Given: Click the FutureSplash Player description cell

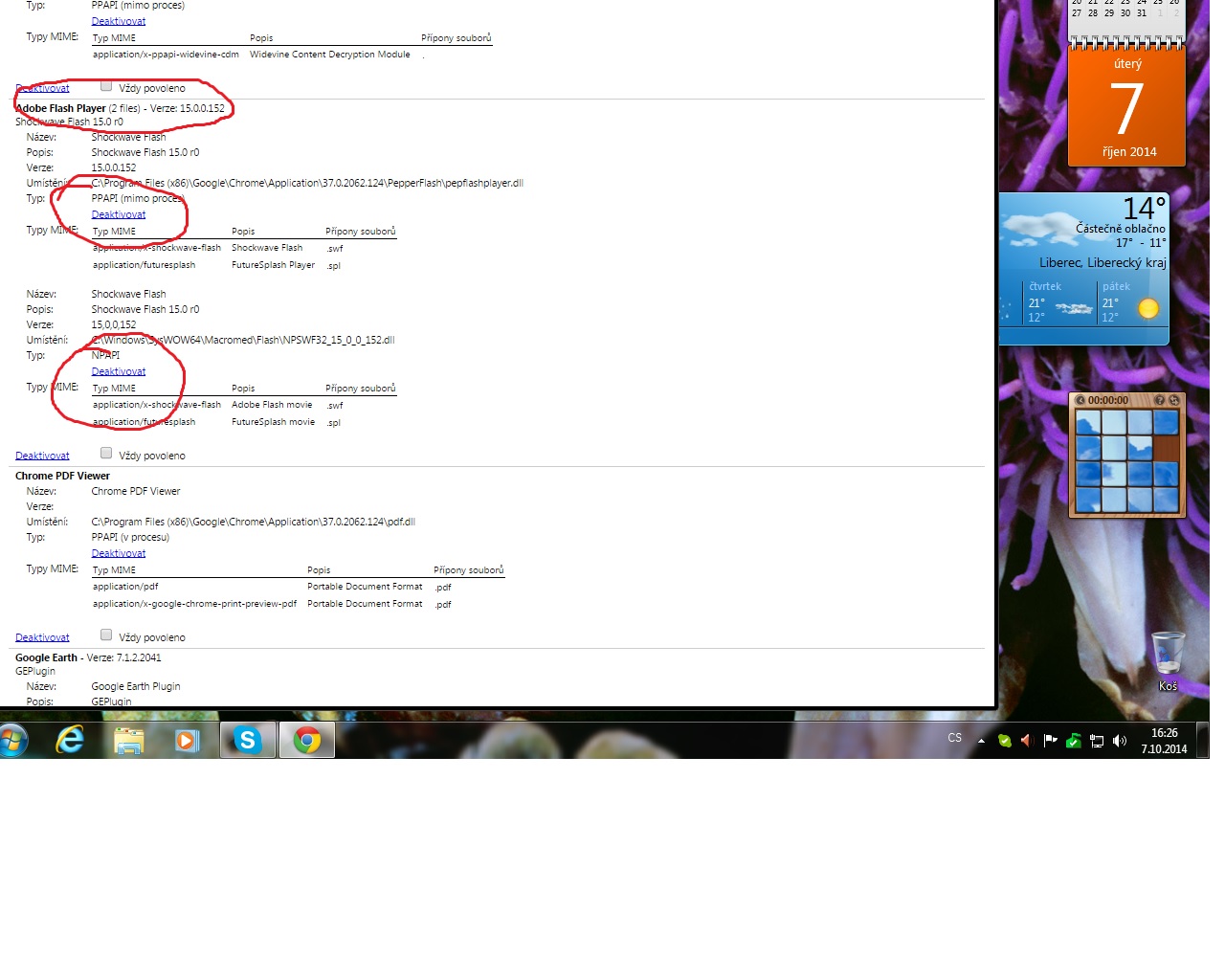Looking at the screenshot, I should click(x=273, y=265).
